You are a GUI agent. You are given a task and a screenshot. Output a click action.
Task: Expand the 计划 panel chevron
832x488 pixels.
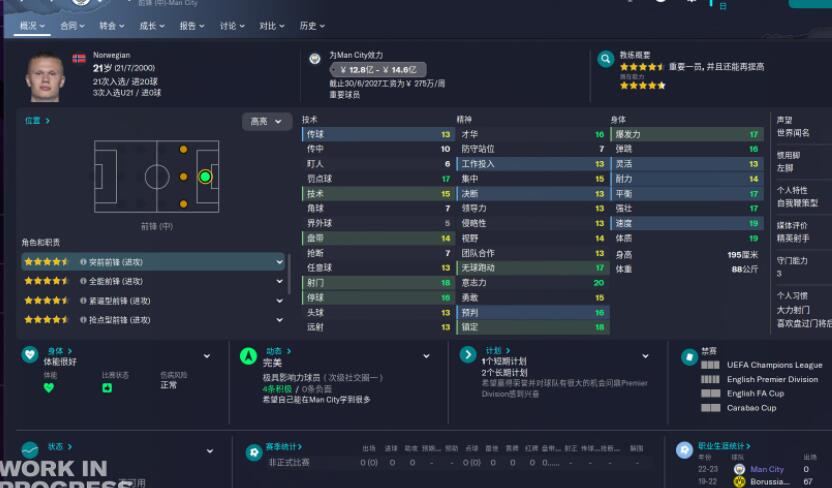pos(646,356)
